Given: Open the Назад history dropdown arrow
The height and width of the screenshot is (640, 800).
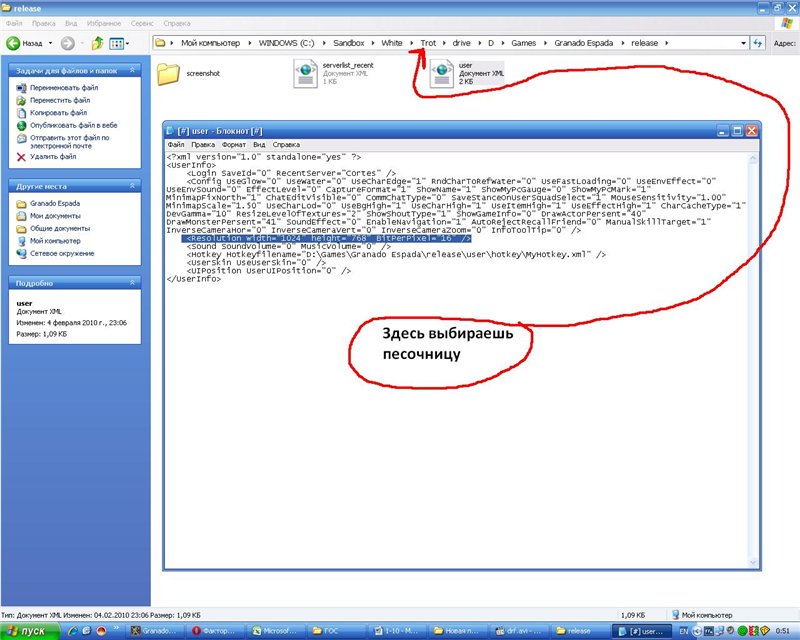Looking at the screenshot, I should tap(51, 43).
